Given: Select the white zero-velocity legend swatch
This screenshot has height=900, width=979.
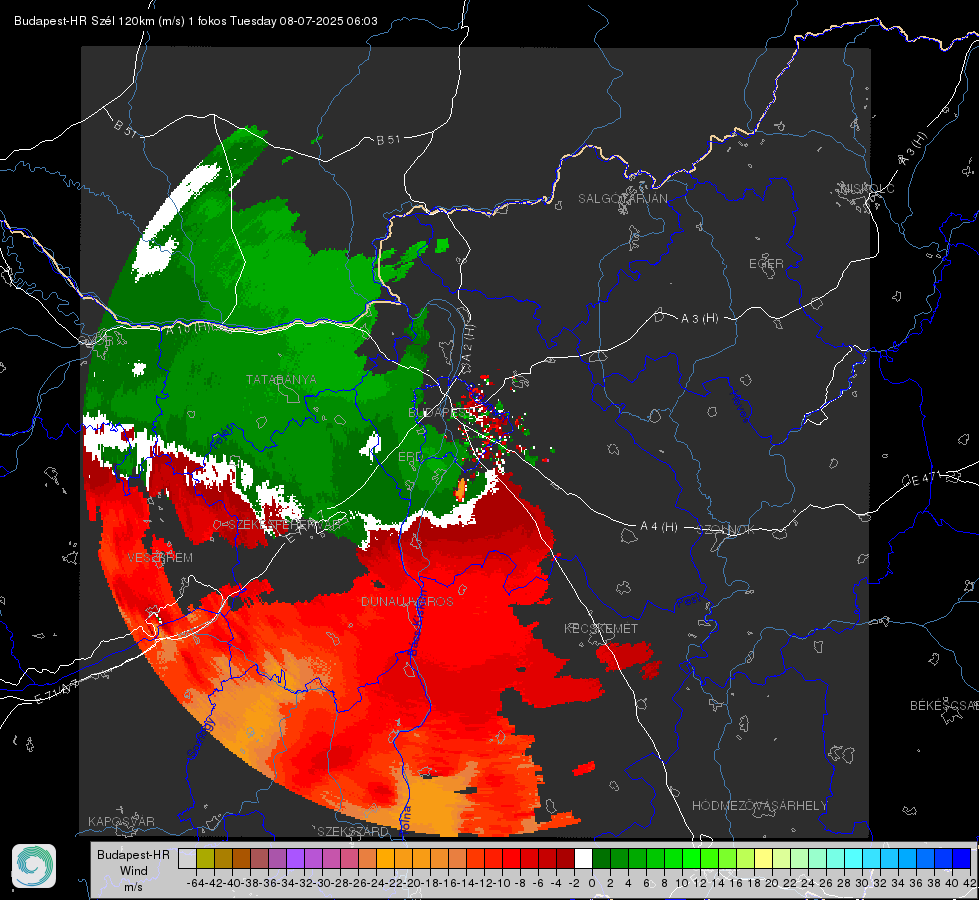Looking at the screenshot, I should [x=583, y=858].
